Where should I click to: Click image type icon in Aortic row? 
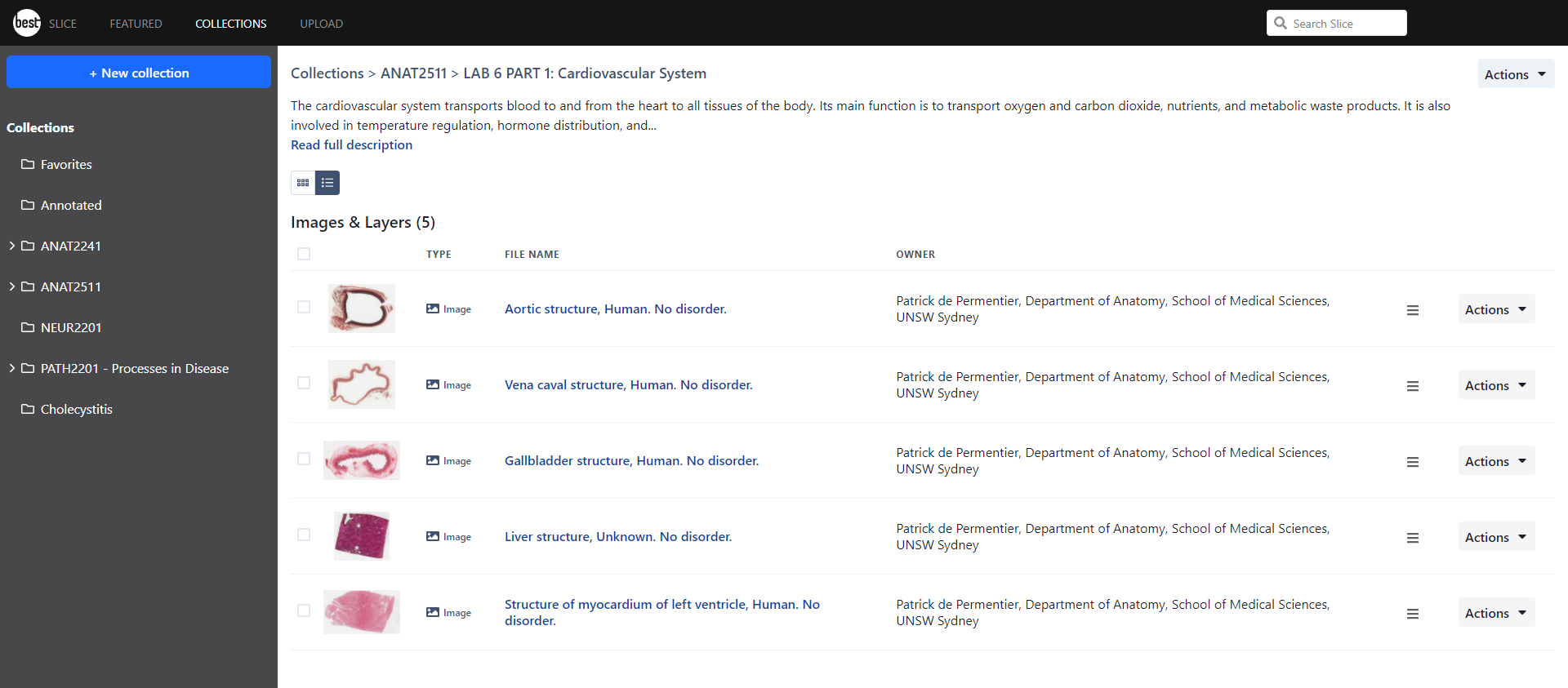point(433,308)
